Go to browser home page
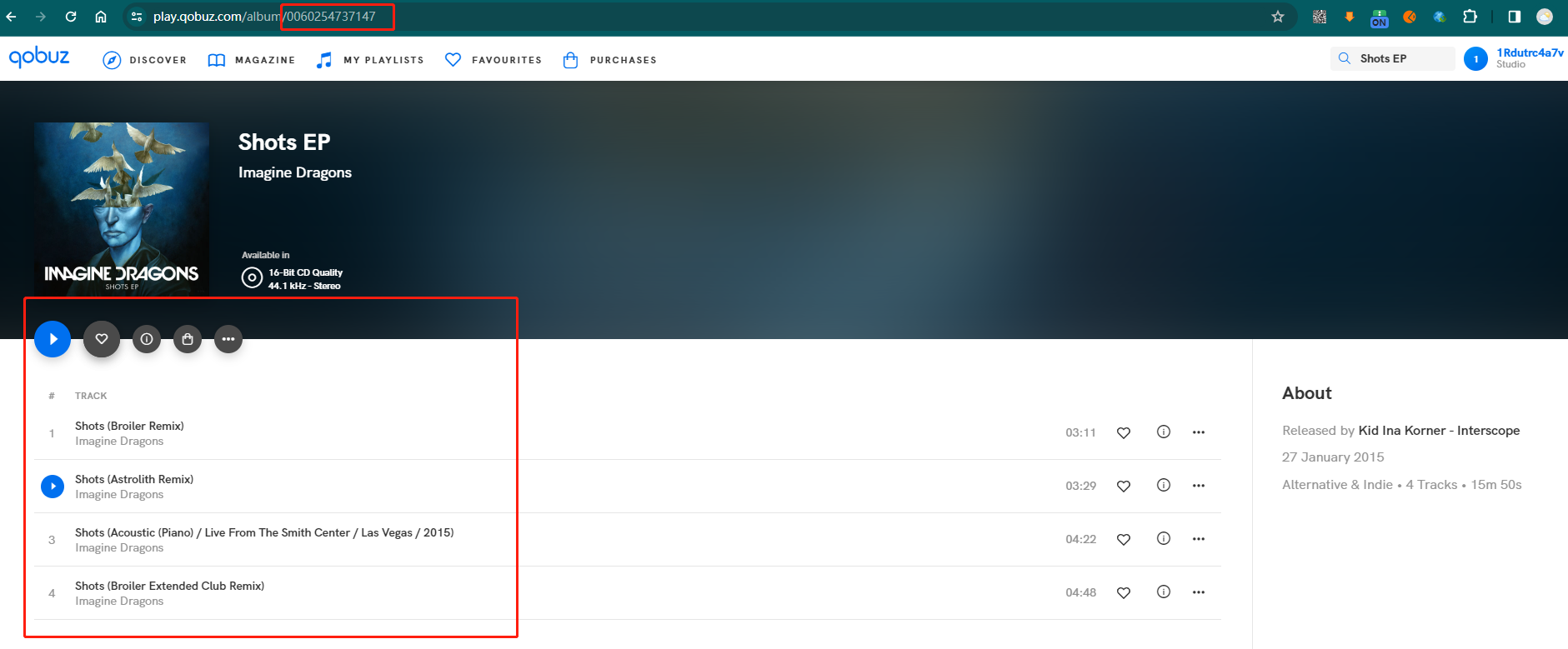The image size is (1568, 649). [x=101, y=17]
